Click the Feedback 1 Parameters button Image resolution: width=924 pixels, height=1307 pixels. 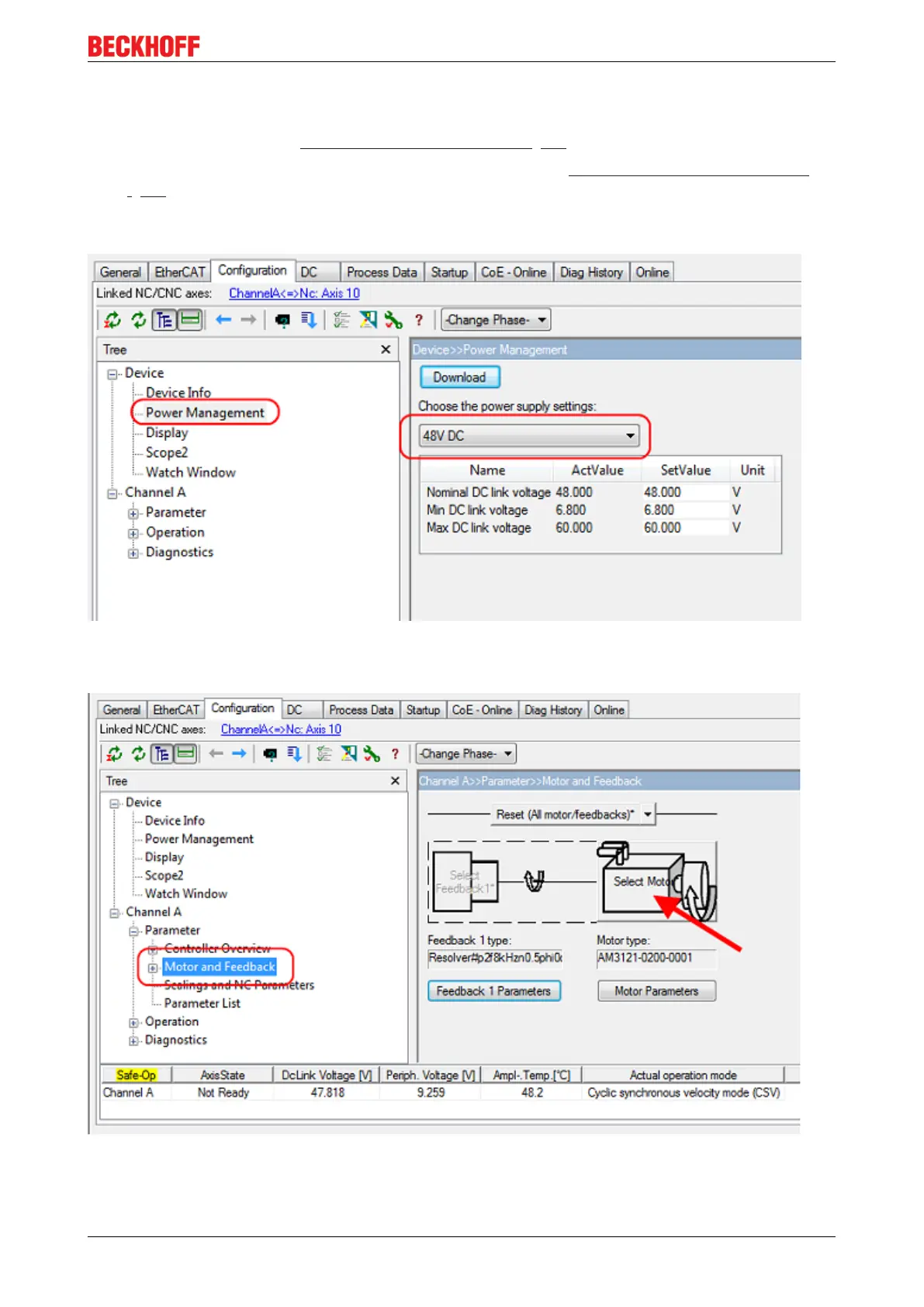point(493,991)
